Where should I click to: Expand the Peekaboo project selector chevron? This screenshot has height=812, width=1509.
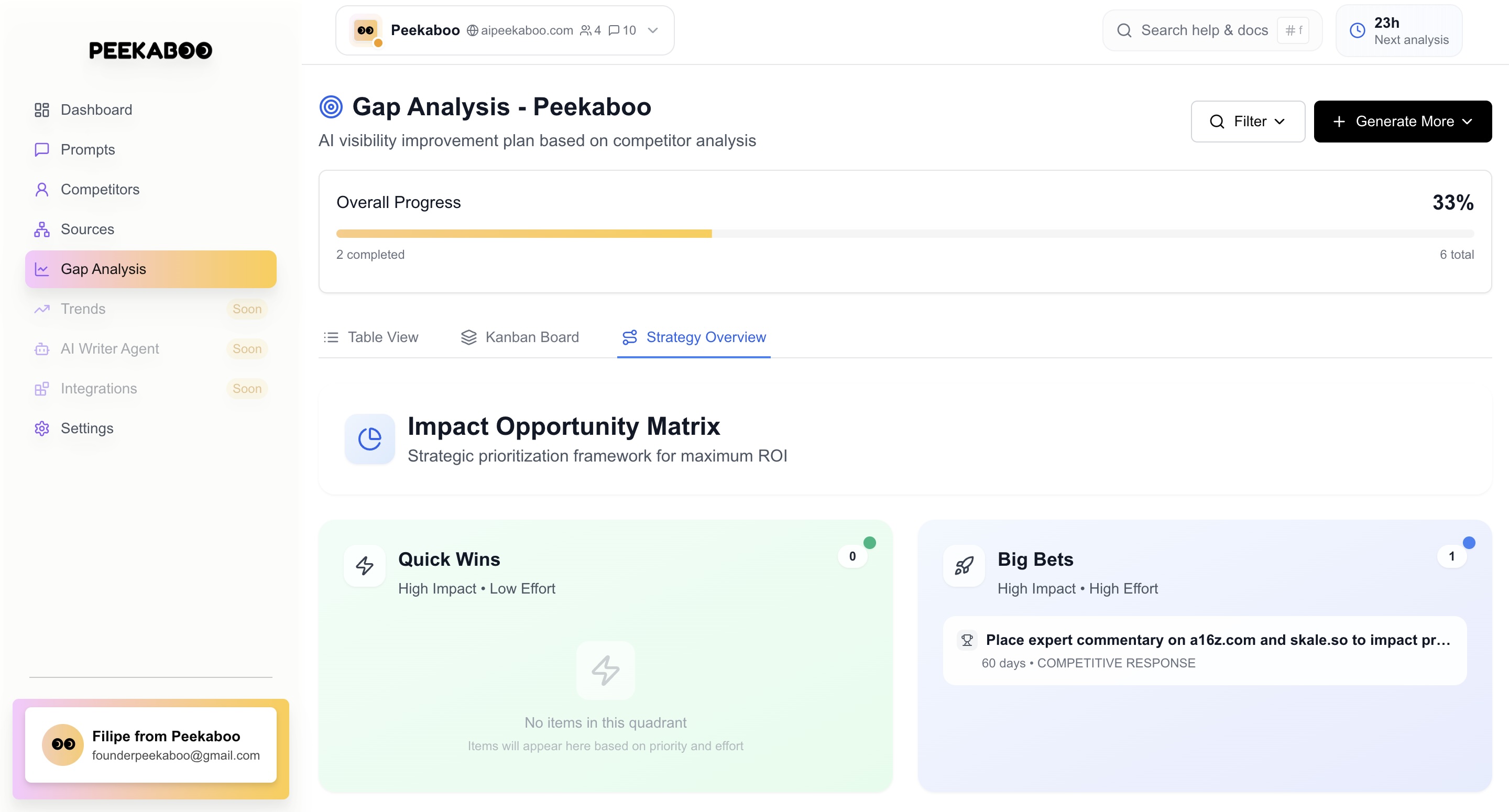click(x=652, y=30)
